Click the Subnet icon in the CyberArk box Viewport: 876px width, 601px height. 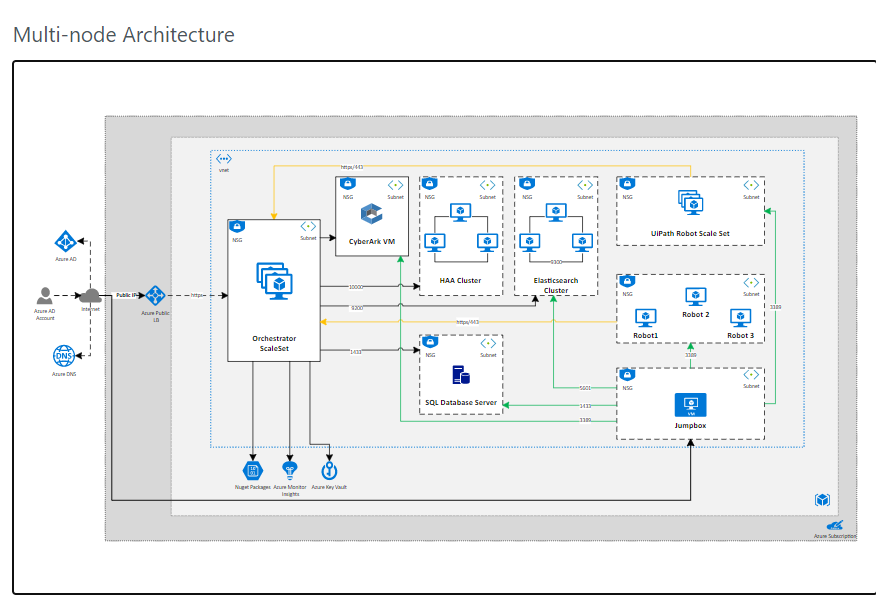coord(393,184)
